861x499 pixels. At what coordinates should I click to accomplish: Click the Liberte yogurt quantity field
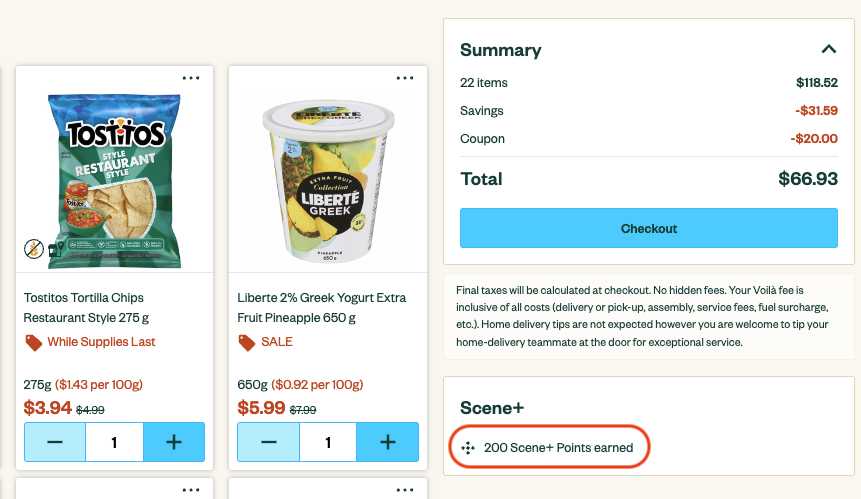tap(328, 442)
